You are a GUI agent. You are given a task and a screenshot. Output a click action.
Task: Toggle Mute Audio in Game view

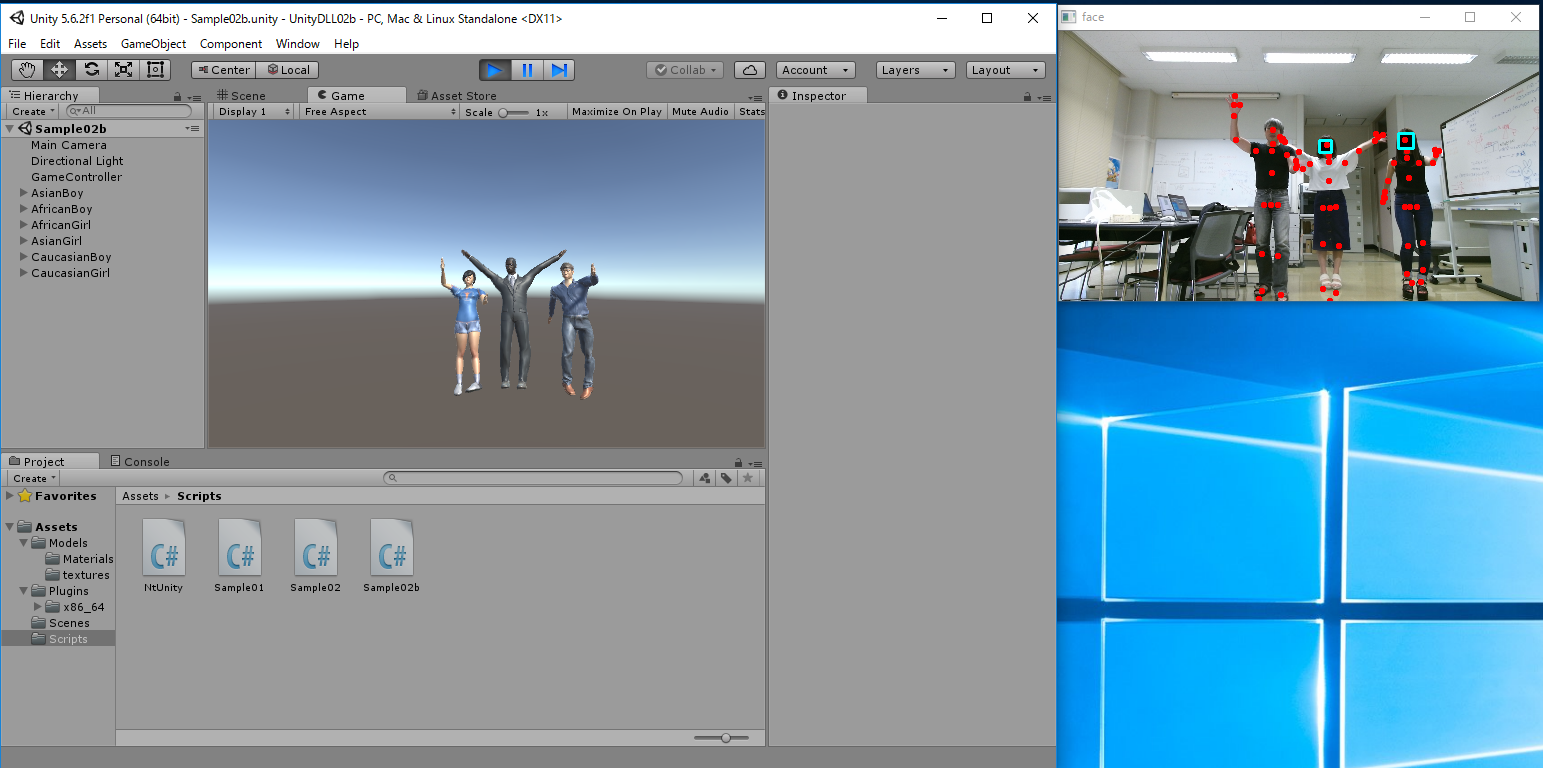coord(700,112)
